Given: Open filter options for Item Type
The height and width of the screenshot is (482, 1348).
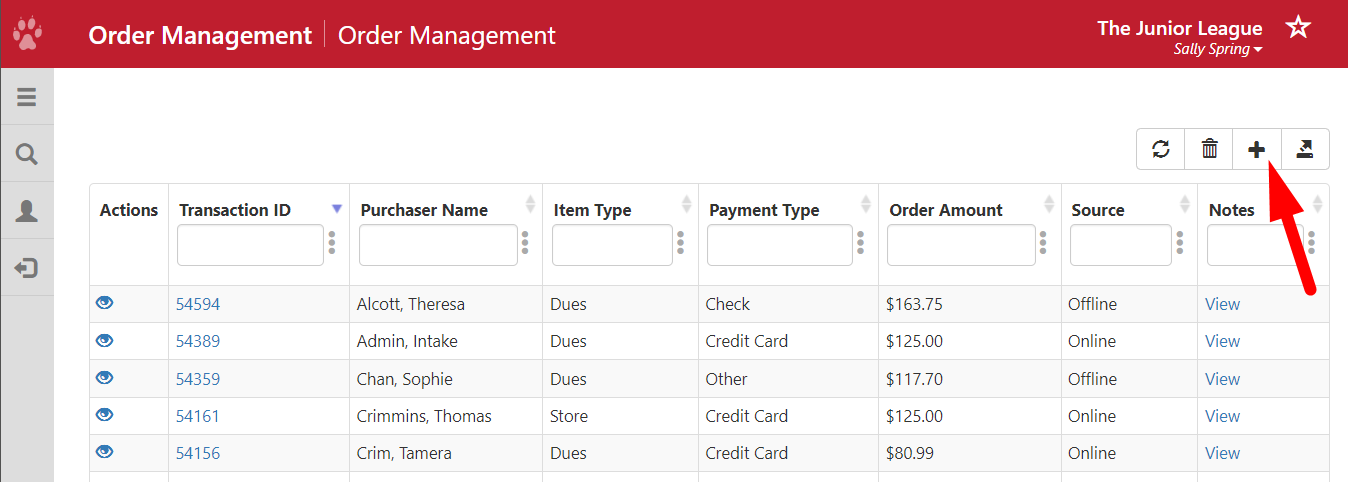Looking at the screenshot, I should click(680, 243).
